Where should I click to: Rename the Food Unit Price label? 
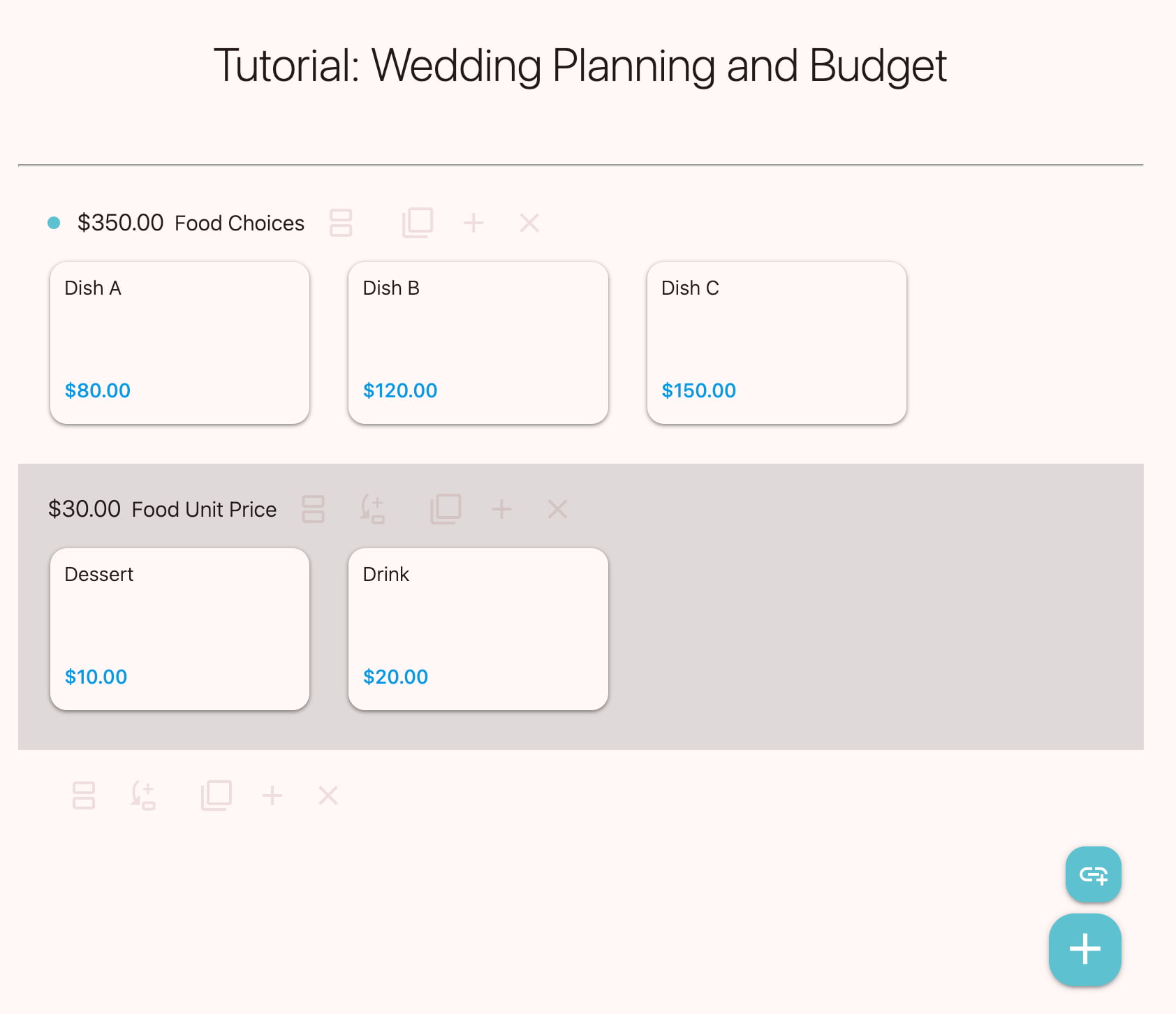point(203,508)
